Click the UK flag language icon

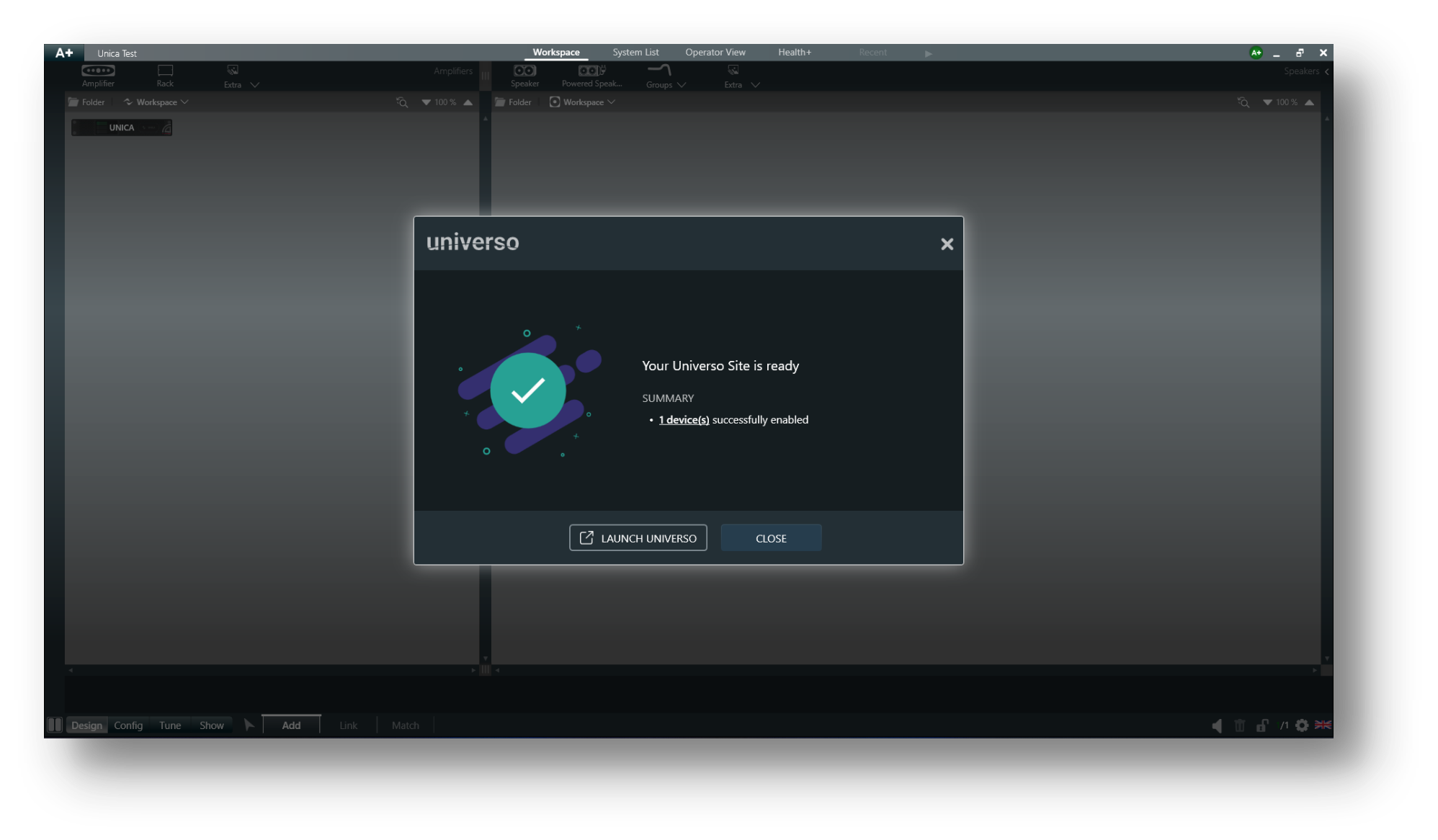click(1323, 725)
